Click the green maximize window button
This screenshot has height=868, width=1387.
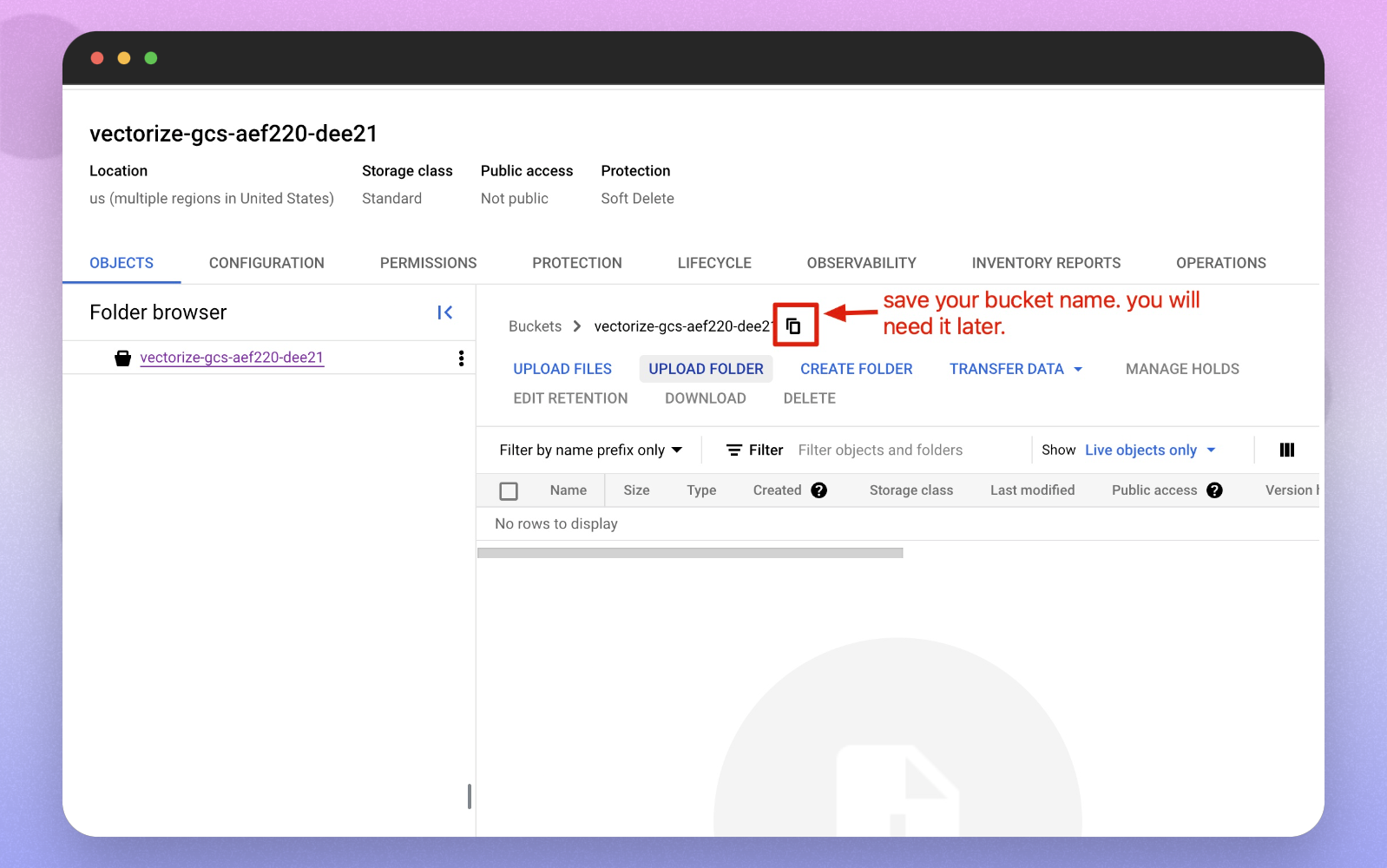(151, 58)
